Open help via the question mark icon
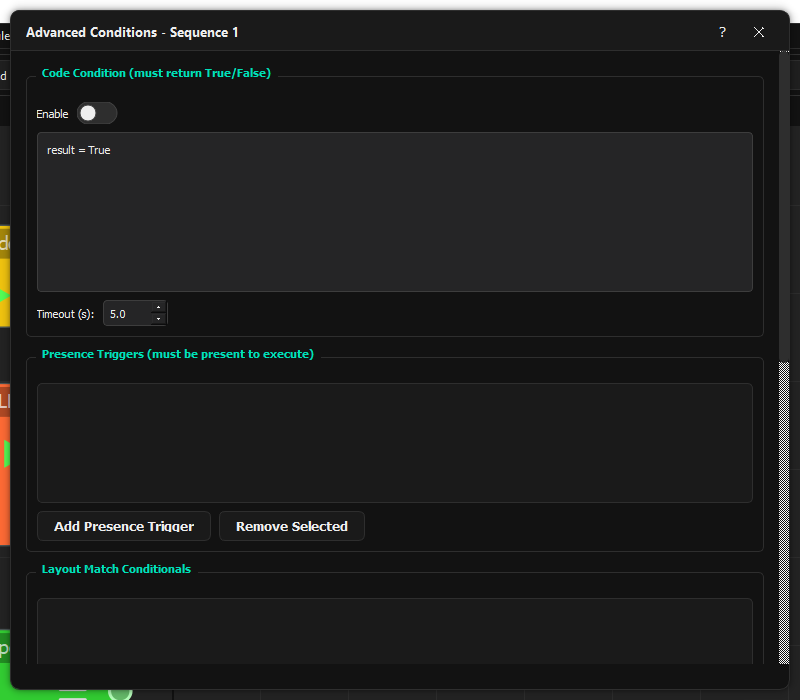The image size is (800, 700). coord(722,32)
